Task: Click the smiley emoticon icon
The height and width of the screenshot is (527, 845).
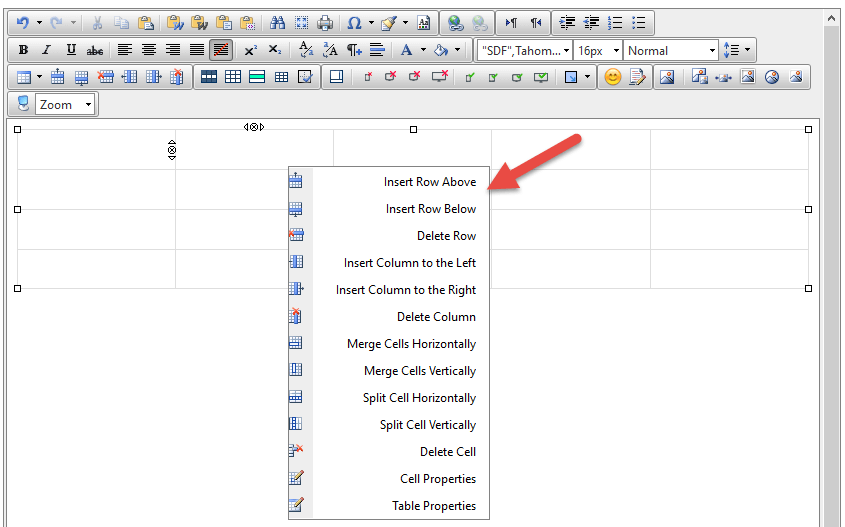Action: tap(613, 77)
